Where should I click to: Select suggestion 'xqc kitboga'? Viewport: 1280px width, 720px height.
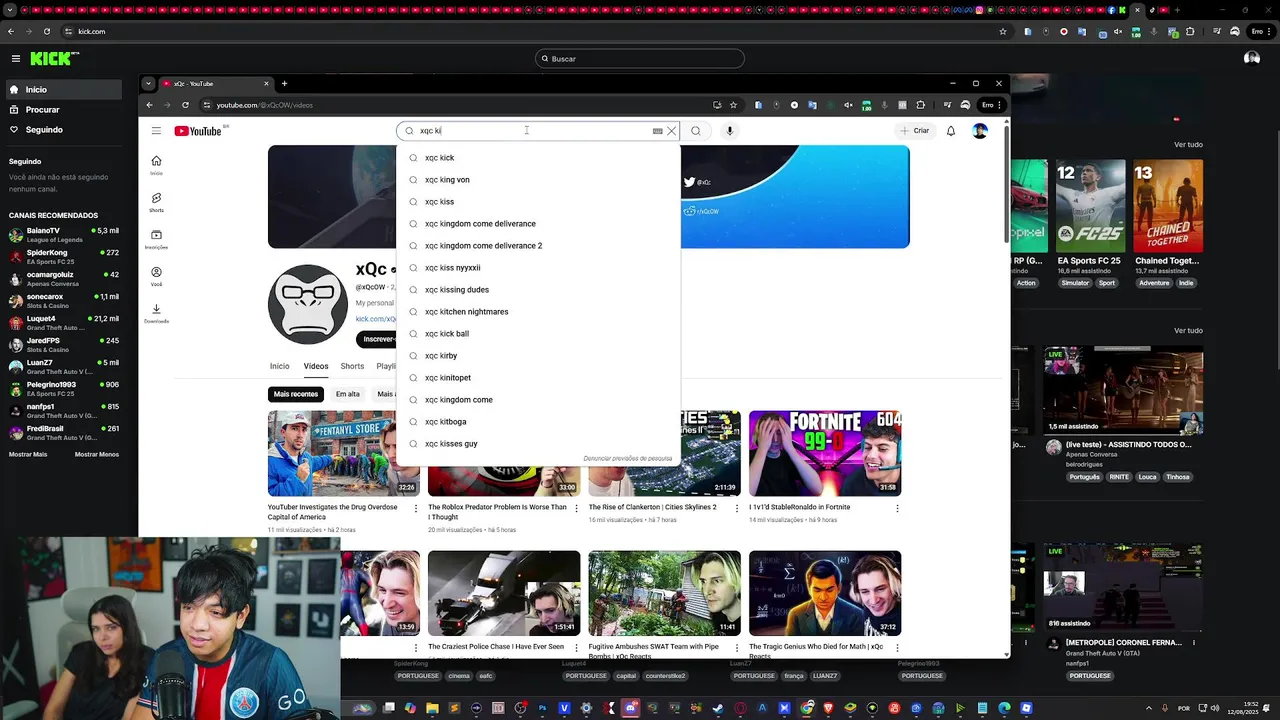pyautogui.click(x=538, y=422)
